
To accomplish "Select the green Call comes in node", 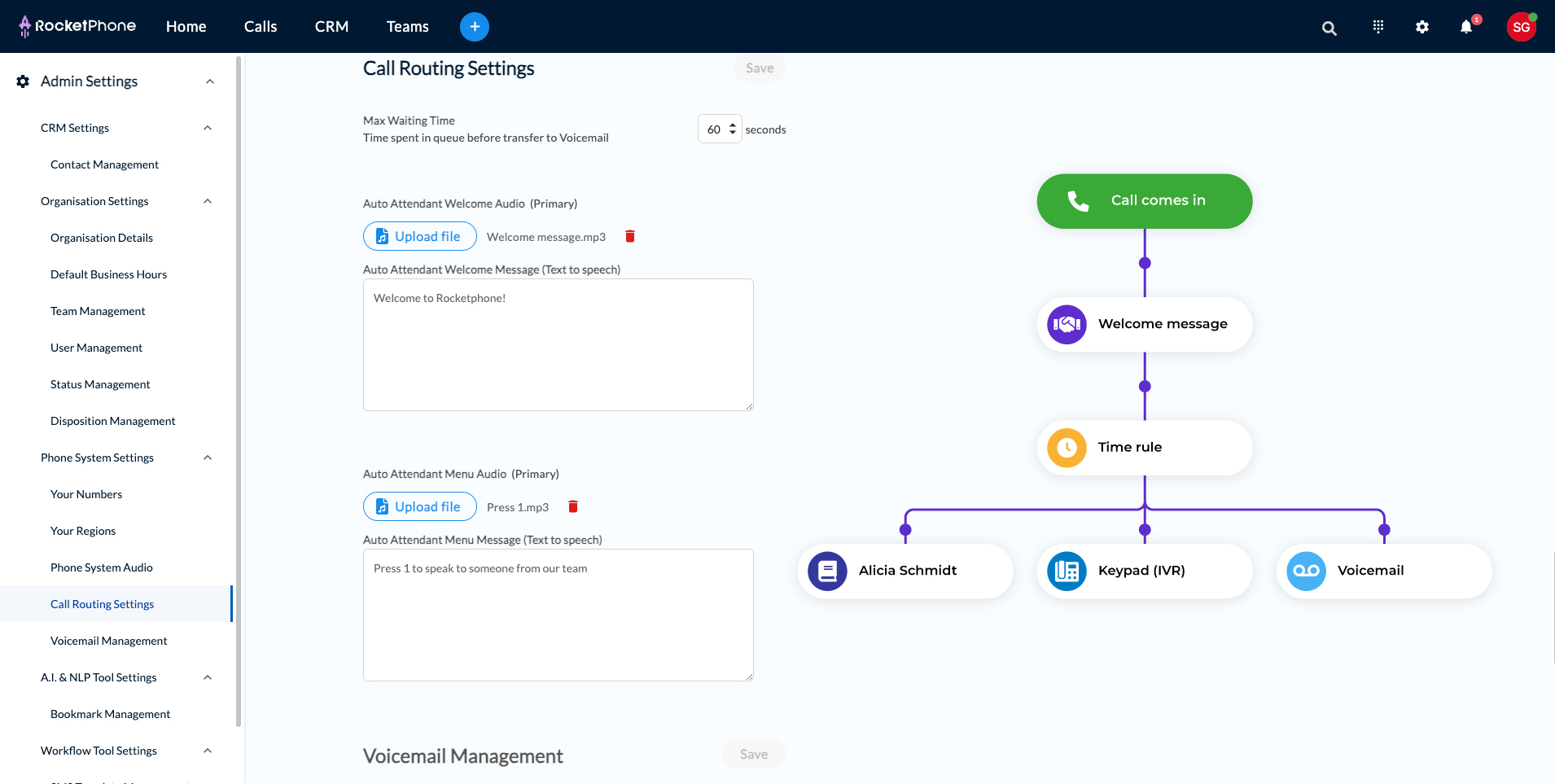I will [1144, 200].
